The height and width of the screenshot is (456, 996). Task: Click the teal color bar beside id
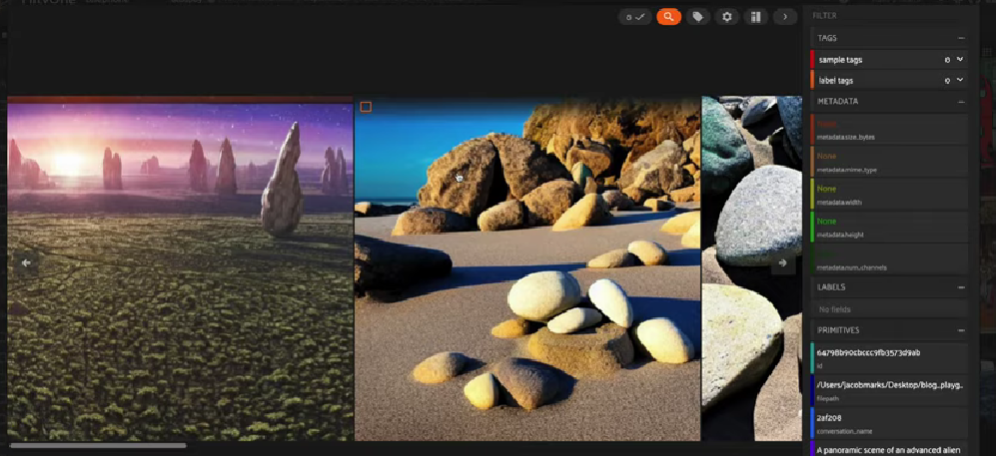[x=812, y=358]
